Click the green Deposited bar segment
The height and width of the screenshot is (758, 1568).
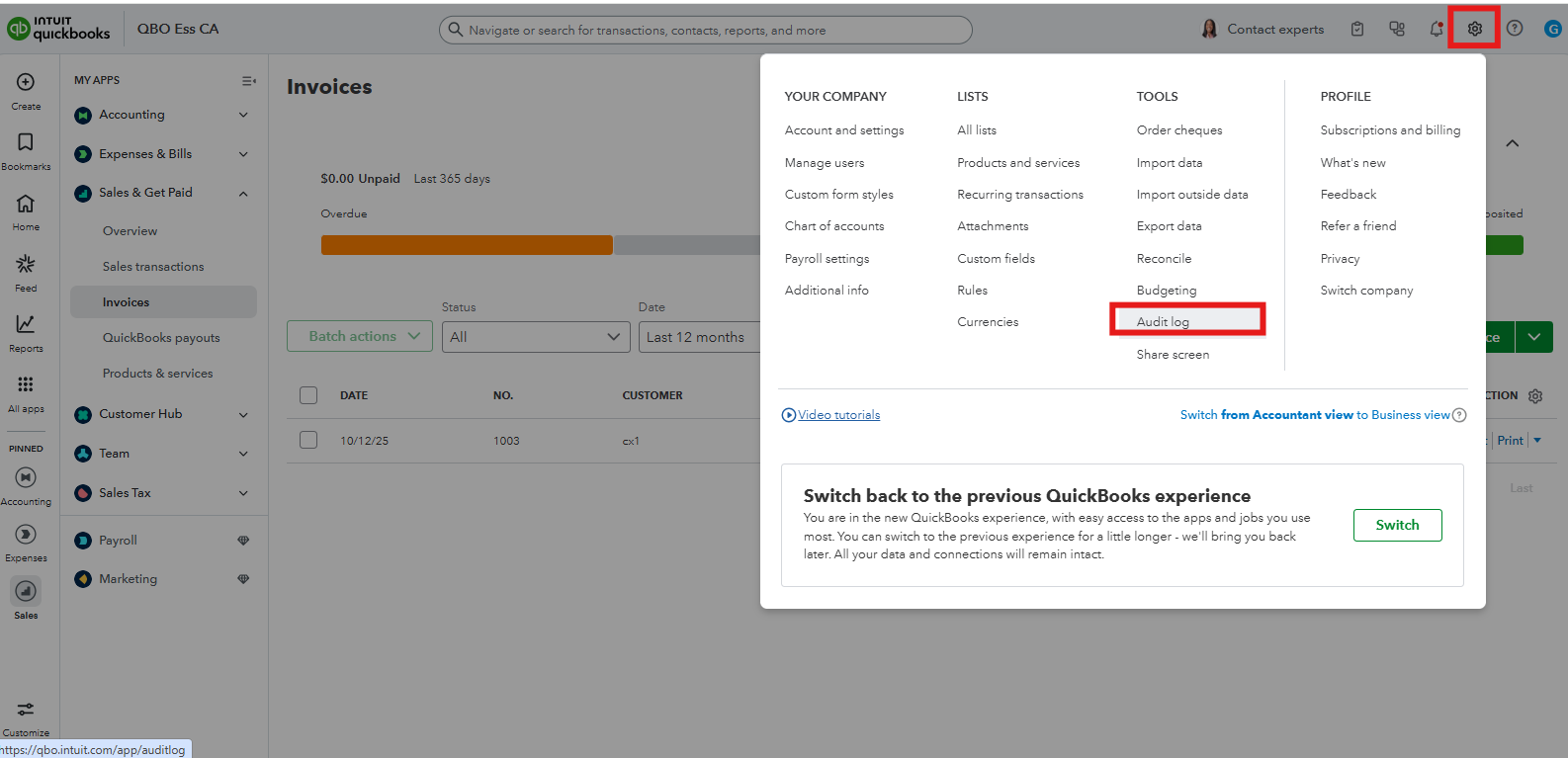tap(1505, 245)
